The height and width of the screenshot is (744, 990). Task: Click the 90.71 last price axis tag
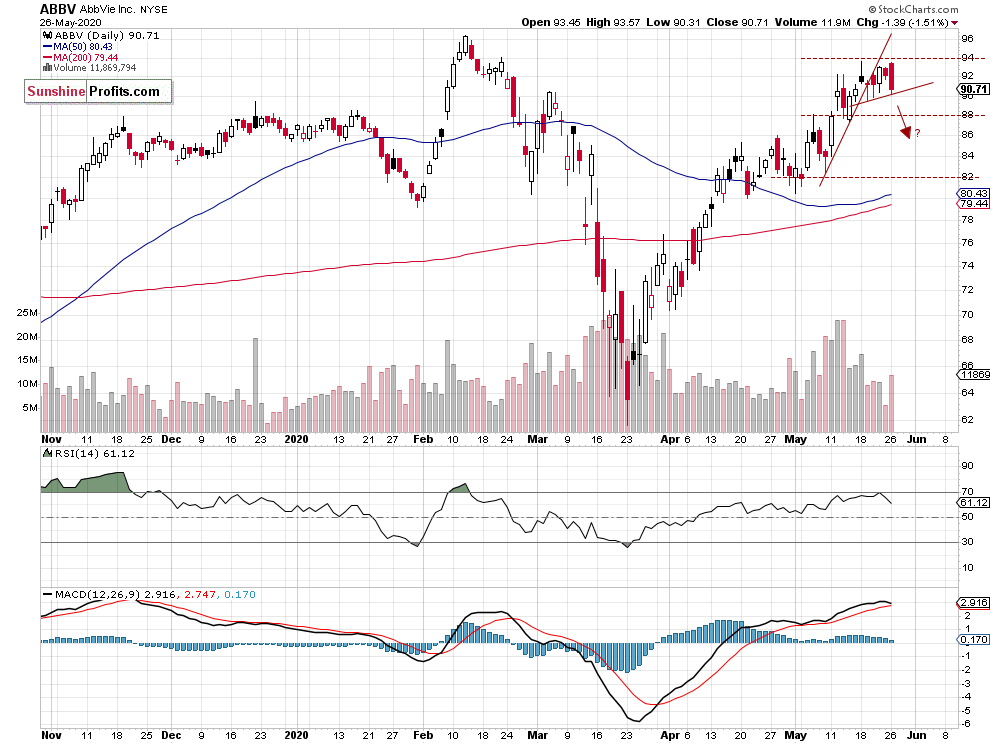click(974, 89)
